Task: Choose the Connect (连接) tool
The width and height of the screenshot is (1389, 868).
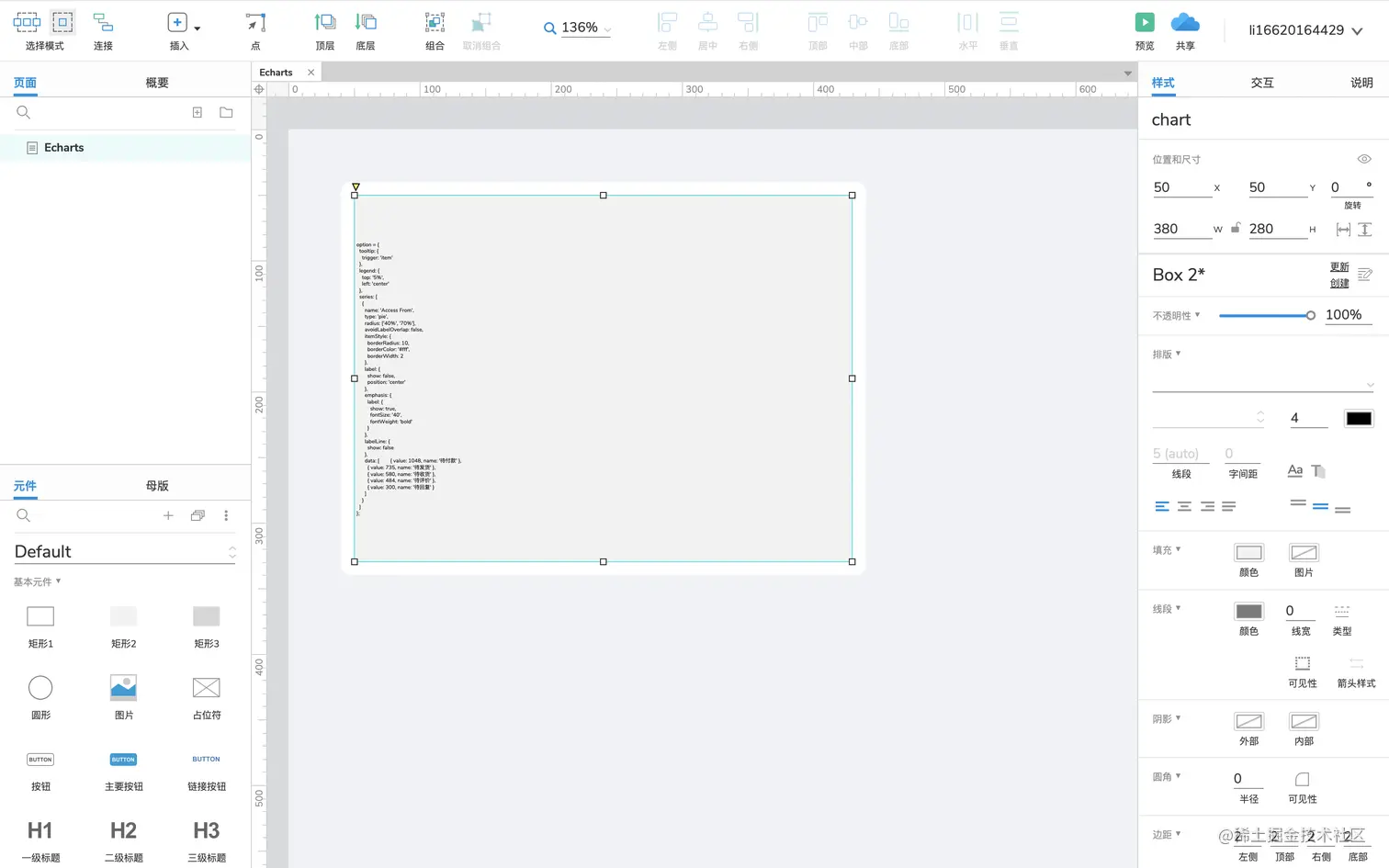Action: [x=103, y=23]
